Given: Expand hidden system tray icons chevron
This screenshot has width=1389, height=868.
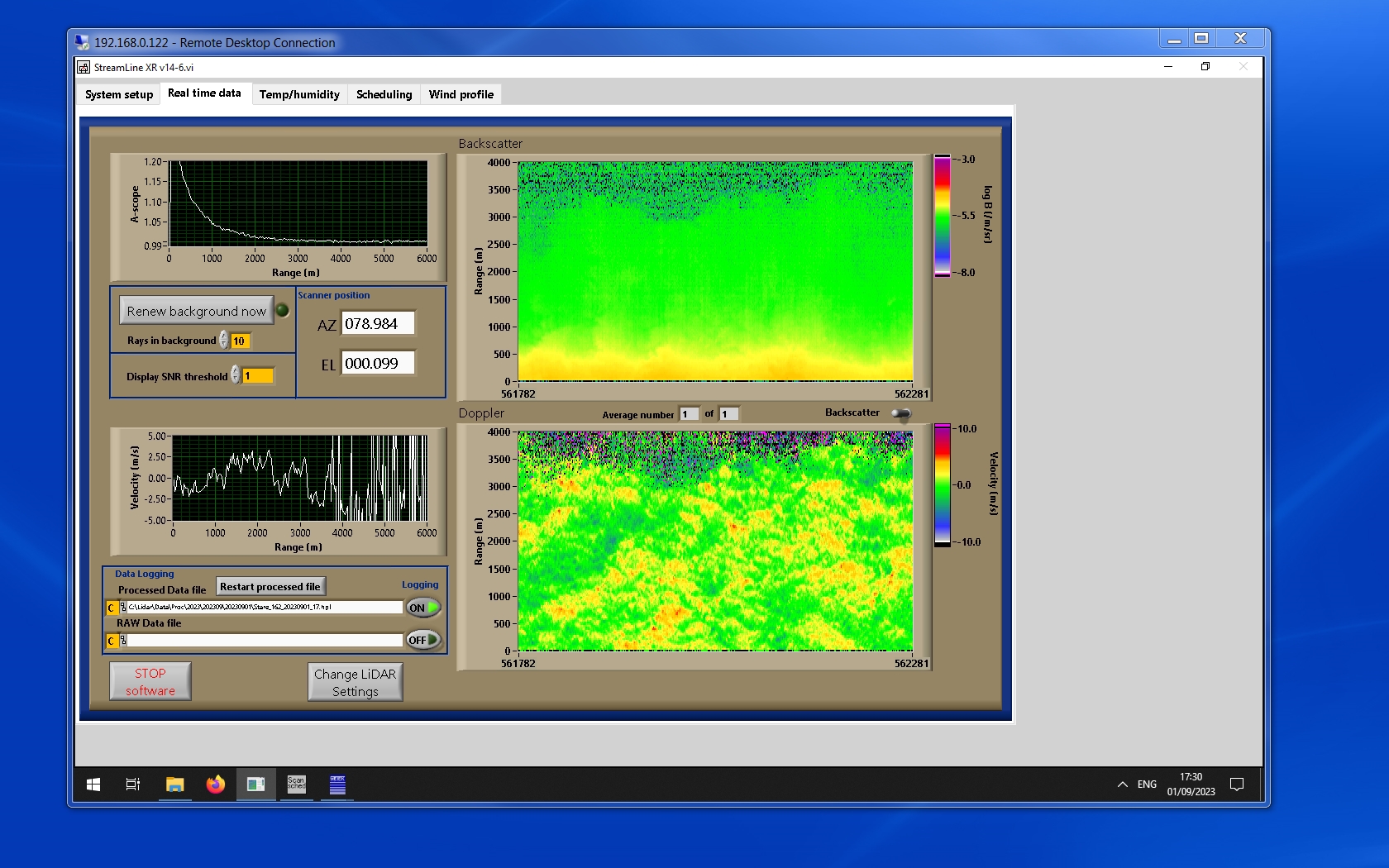Looking at the screenshot, I should click(x=1122, y=785).
